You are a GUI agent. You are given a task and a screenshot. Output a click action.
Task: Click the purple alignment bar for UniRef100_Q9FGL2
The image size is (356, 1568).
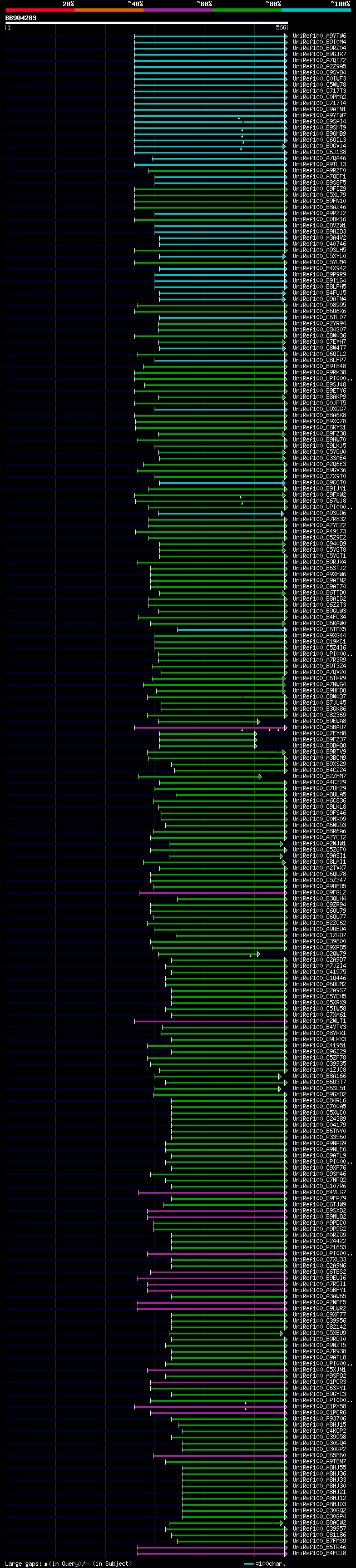pyautogui.click(x=214, y=892)
